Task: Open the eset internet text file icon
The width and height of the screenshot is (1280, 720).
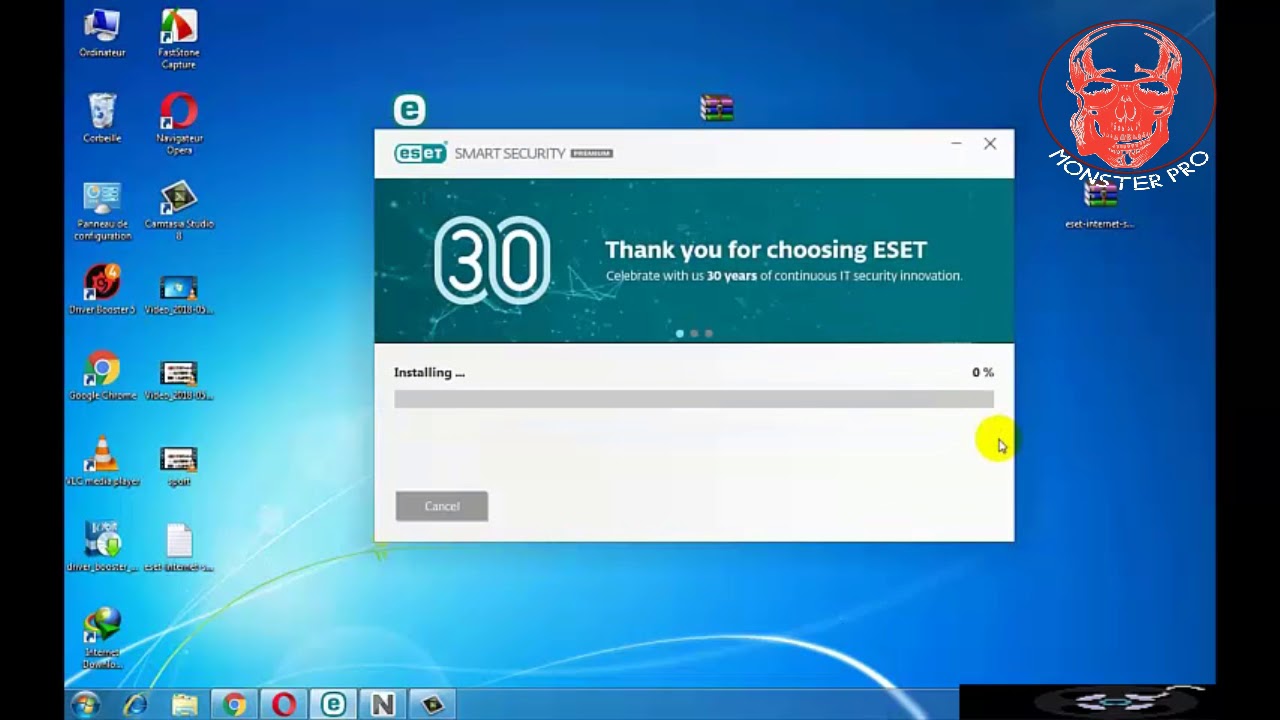Action: pos(179,549)
